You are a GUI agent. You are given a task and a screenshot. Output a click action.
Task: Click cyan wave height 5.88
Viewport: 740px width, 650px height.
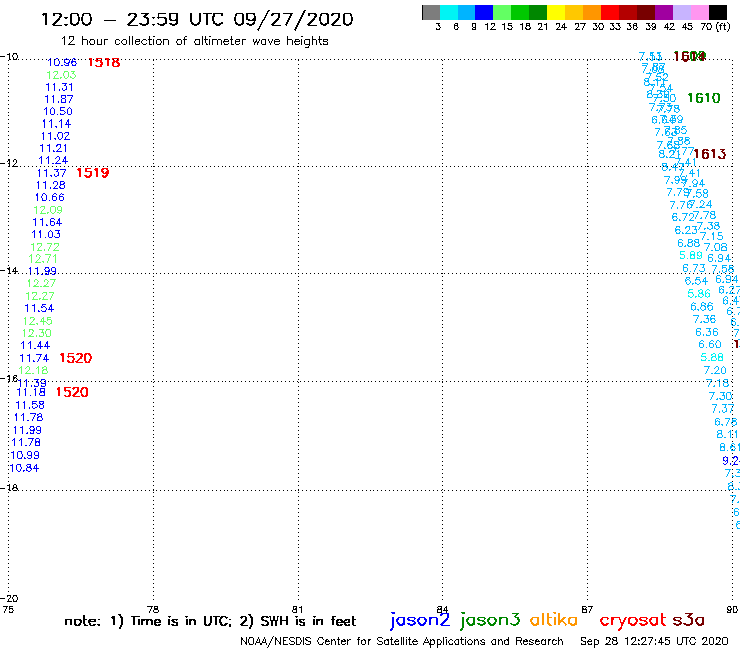[x=712, y=357]
